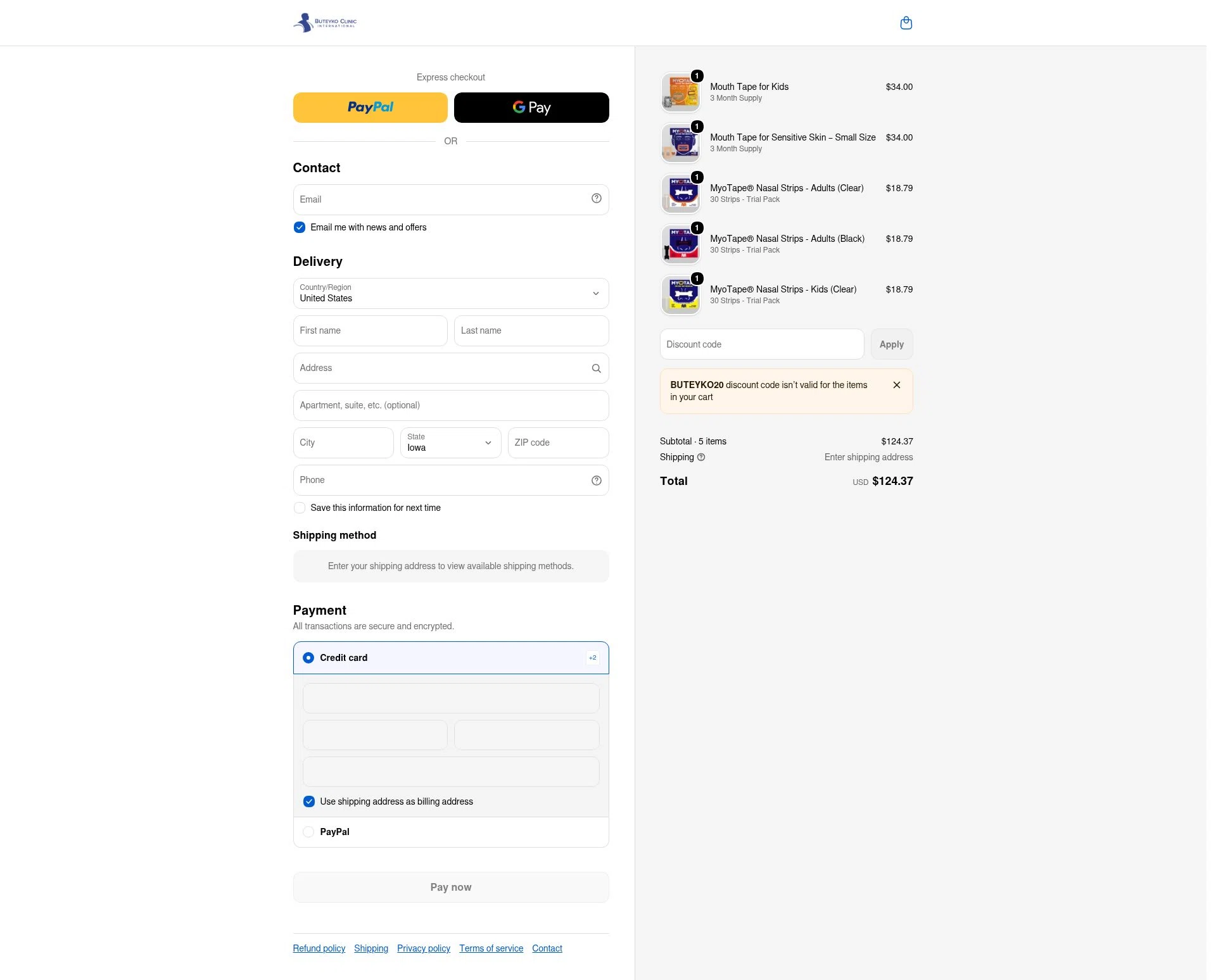Screen dimensions: 1216x980
Task: Focus the City field
Action: click(x=343, y=443)
